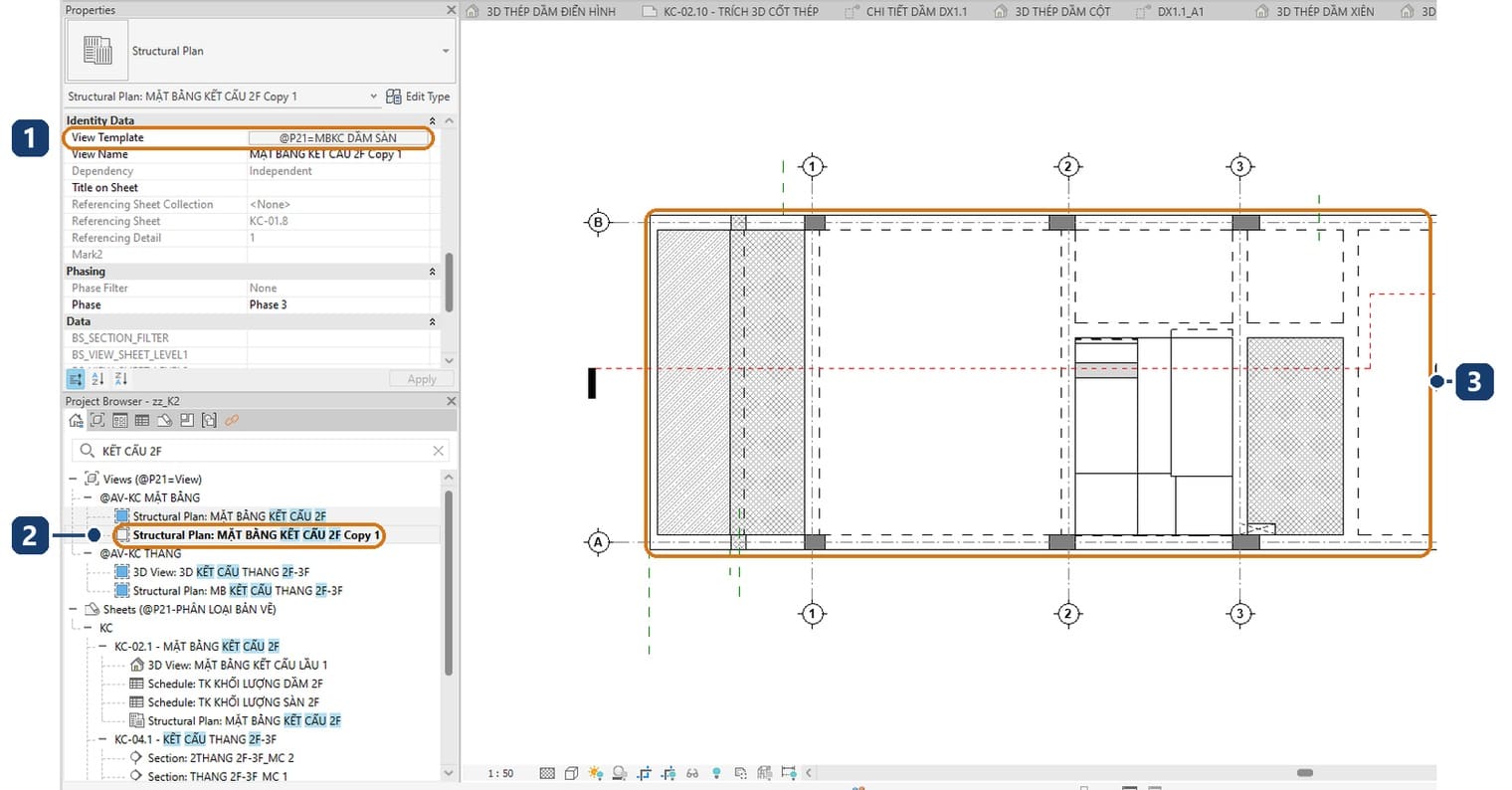Click the View Name property value

[338, 154]
